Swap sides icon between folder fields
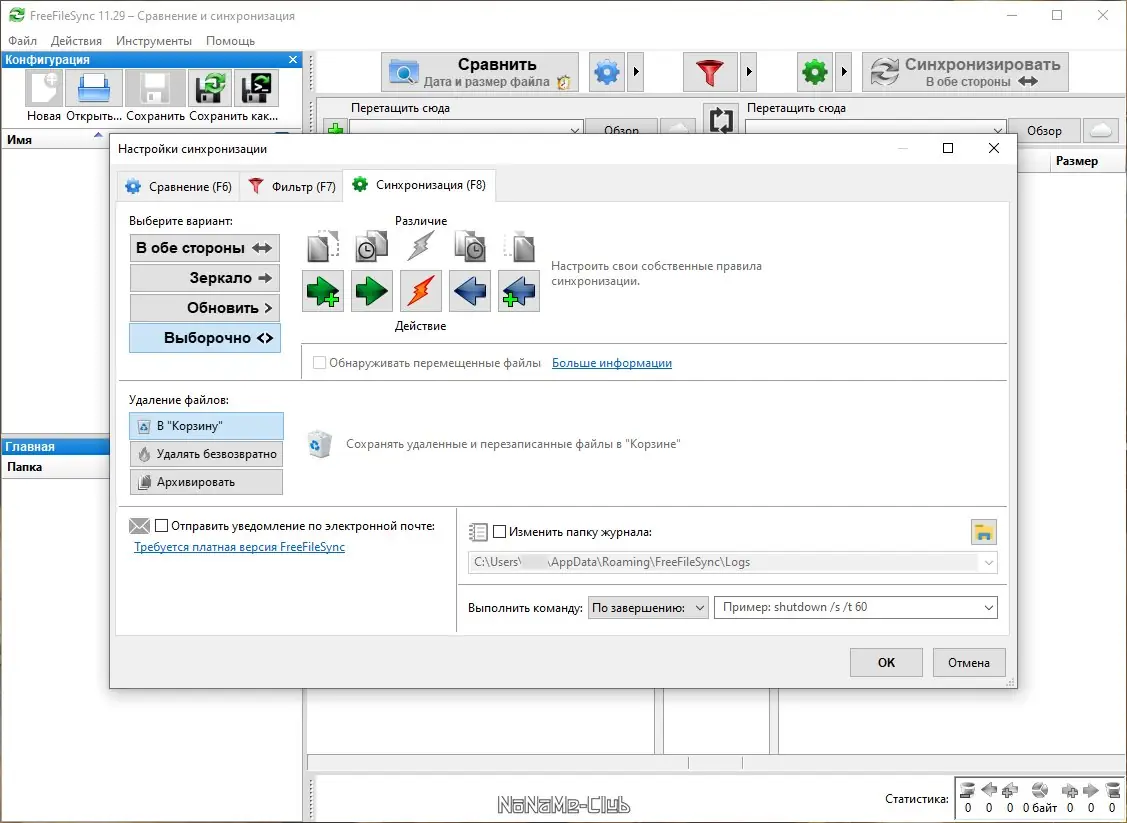1127x823 pixels. (x=721, y=120)
